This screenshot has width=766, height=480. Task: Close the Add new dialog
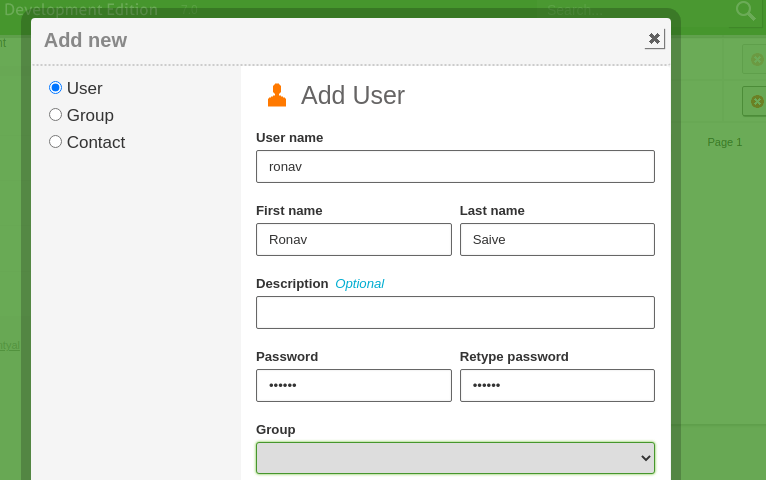click(654, 39)
